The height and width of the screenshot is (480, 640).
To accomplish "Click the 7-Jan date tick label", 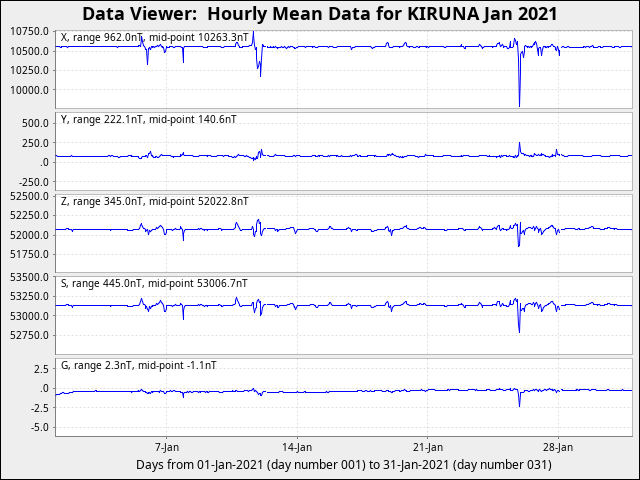I will tap(166, 447).
